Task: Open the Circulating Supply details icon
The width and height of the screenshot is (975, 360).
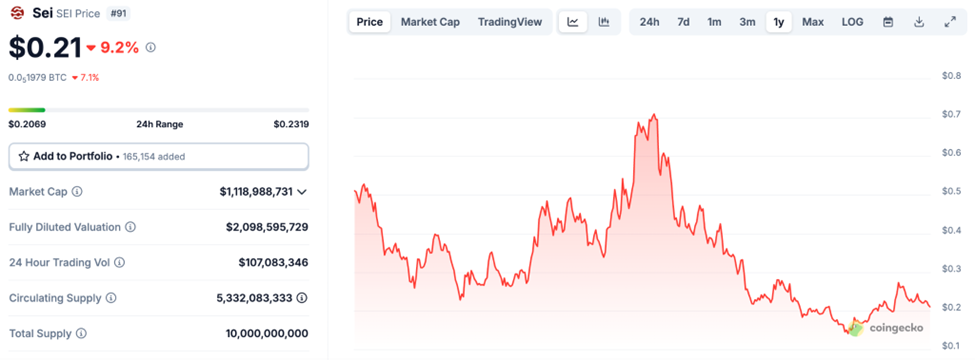Action: [302, 298]
